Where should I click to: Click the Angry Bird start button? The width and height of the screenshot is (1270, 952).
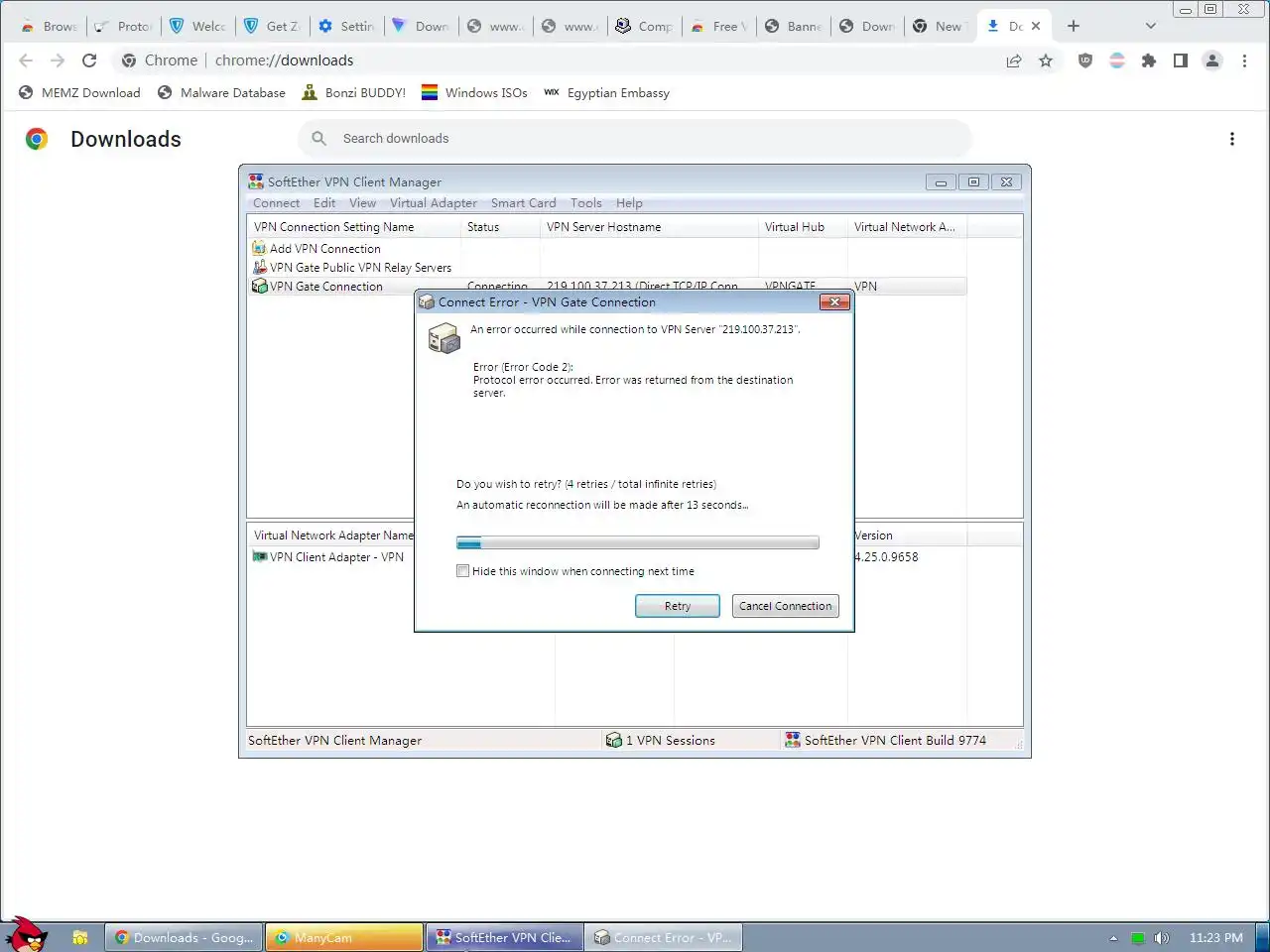[26, 934]
